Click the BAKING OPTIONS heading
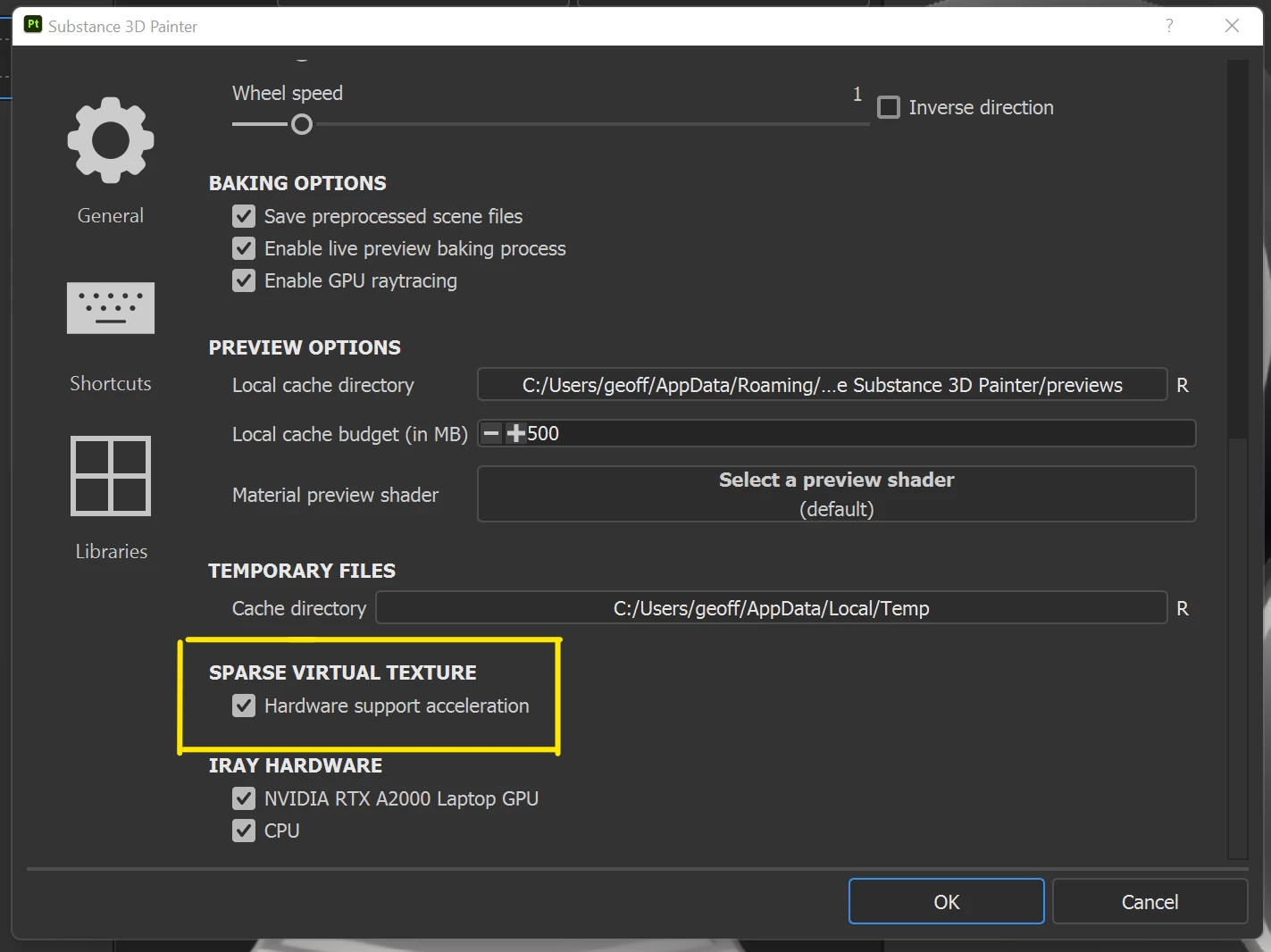Screen dimensions: 1271x952 click(297, 183)
